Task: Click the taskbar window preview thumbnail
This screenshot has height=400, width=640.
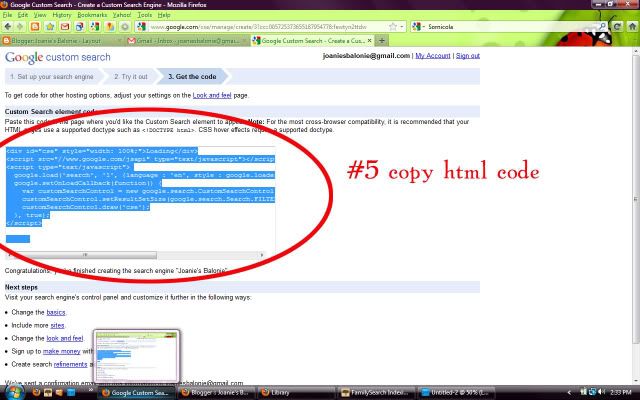Action: pyautogui.click(x=136, y=357)
